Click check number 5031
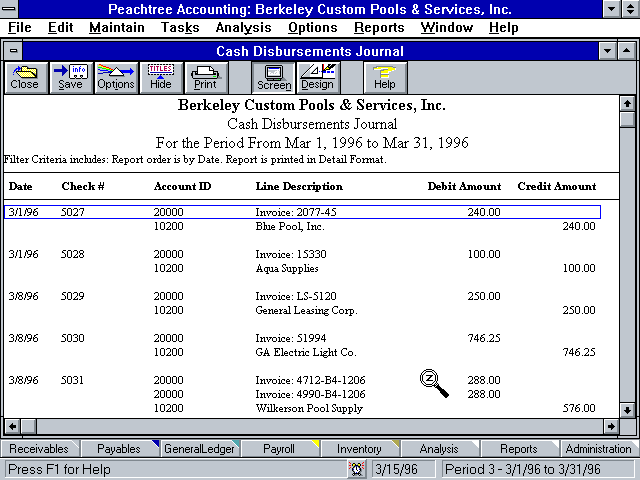 [x=73, y=380]
